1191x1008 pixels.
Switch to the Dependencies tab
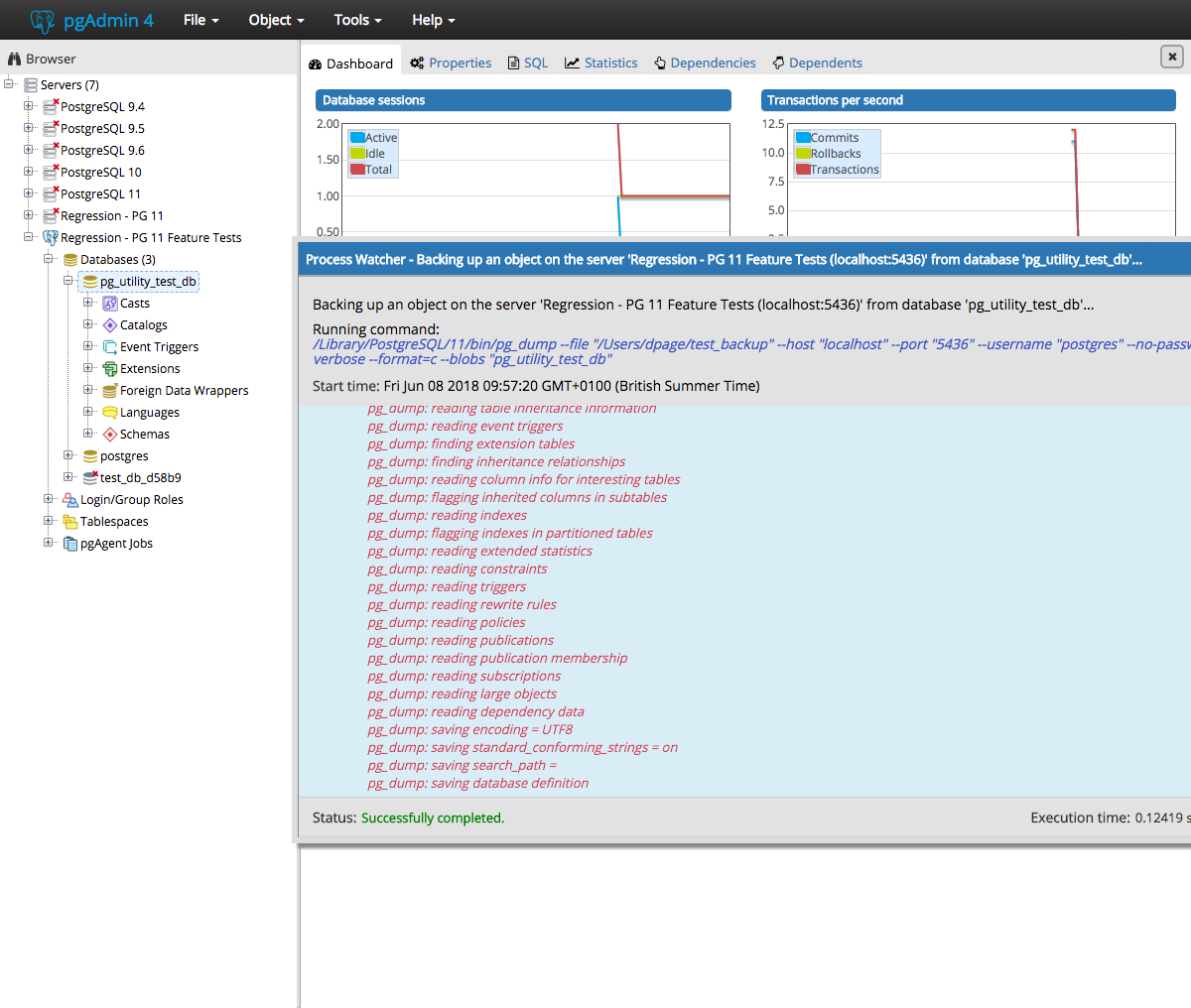pyautogui.click(x=705, y=63)
